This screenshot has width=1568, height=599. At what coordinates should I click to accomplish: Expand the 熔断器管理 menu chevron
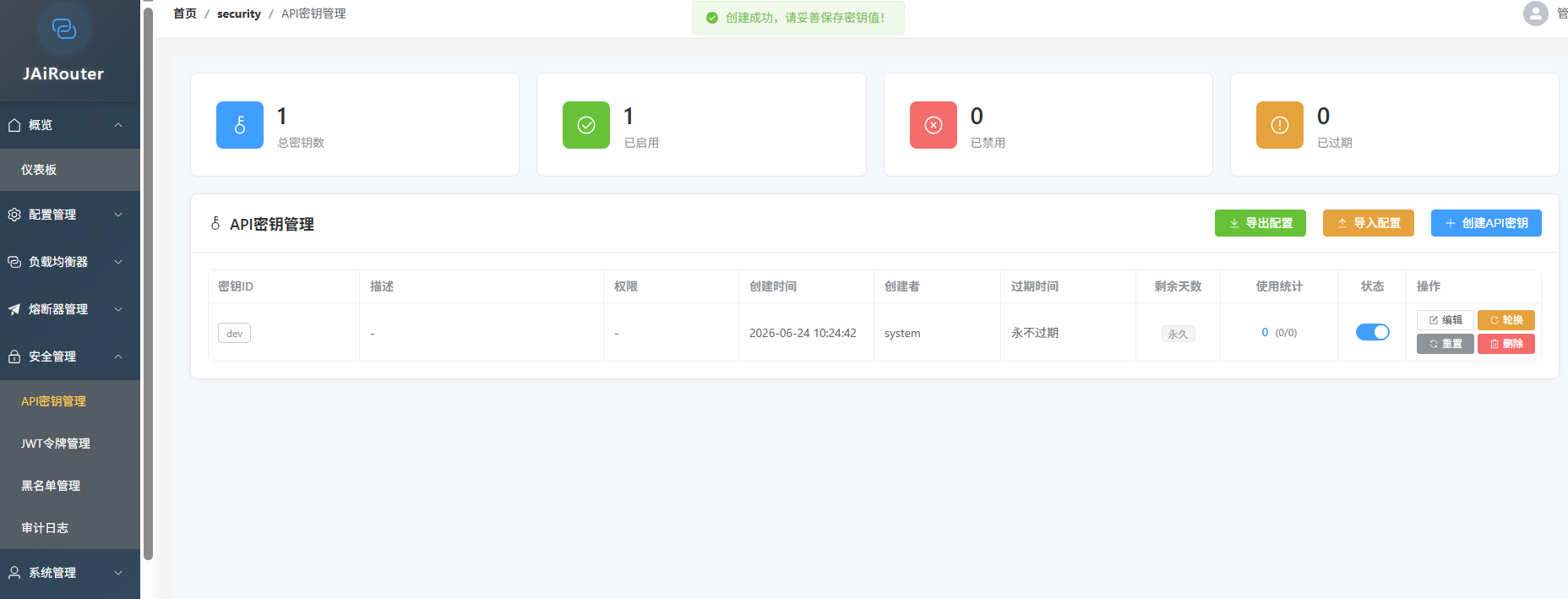[x=118, y=309]
